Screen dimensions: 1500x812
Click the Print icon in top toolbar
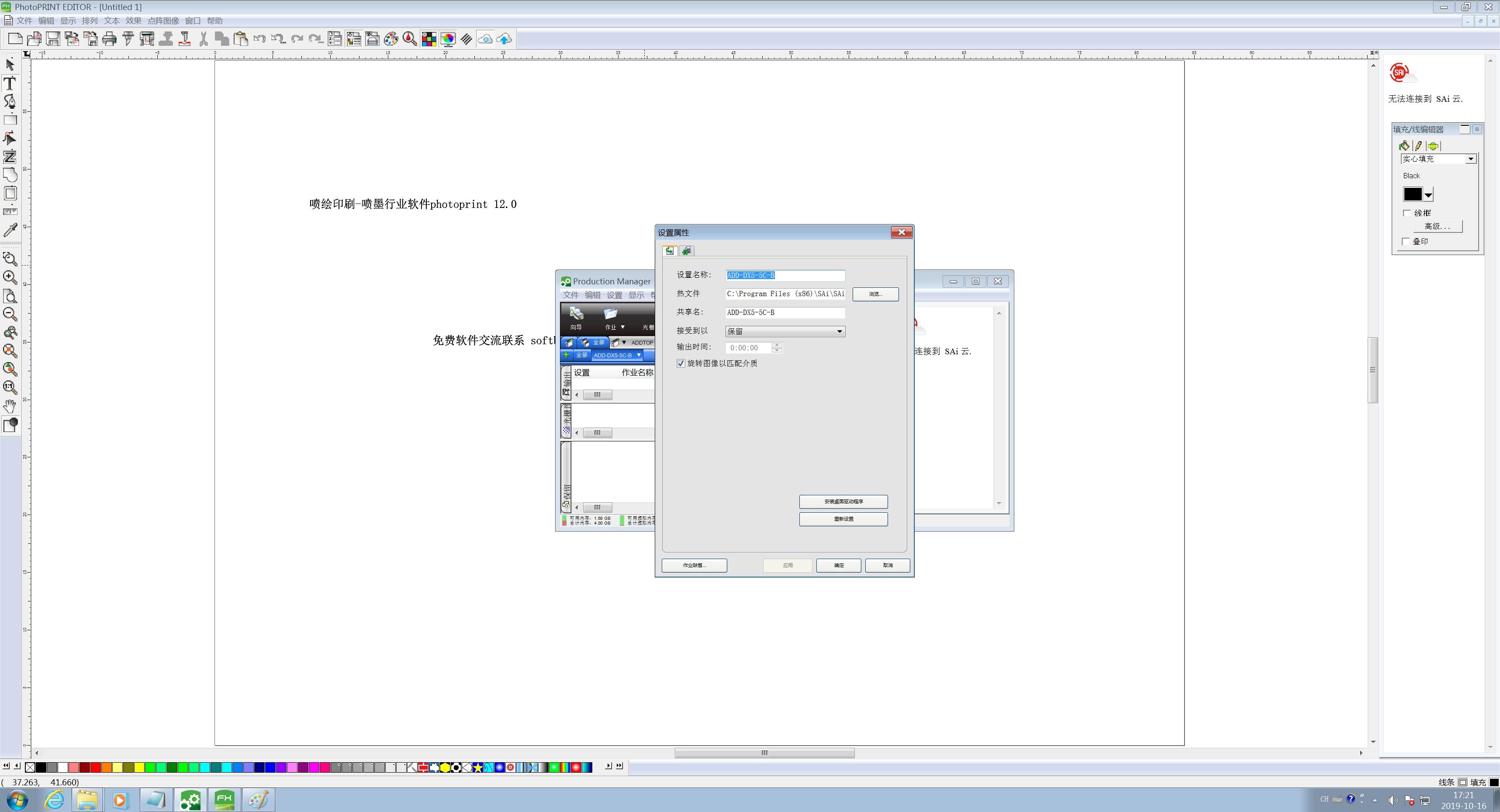[x=110, y=39]
